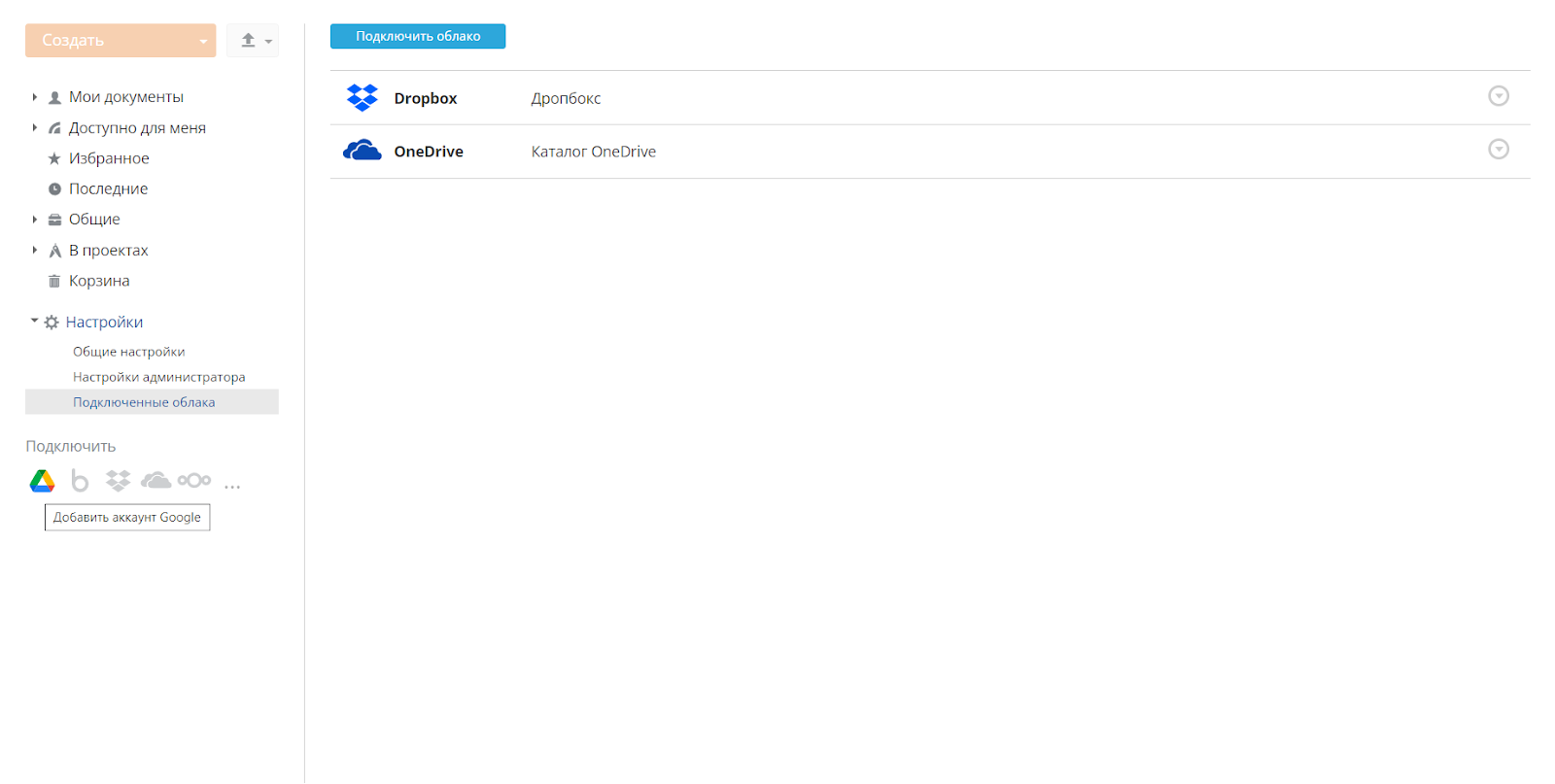Open the Избранное section
Viewport: 1555px width, 784px height.
coord(109,158)
